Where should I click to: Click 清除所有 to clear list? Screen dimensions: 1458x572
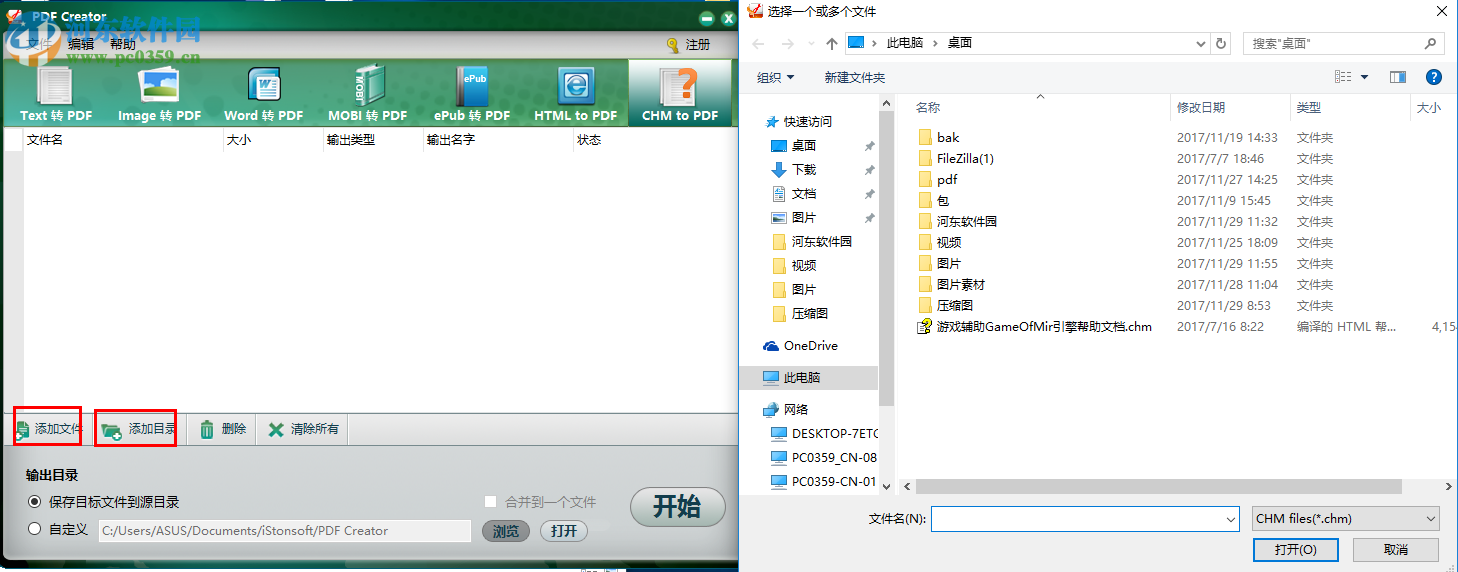(303, 429)
